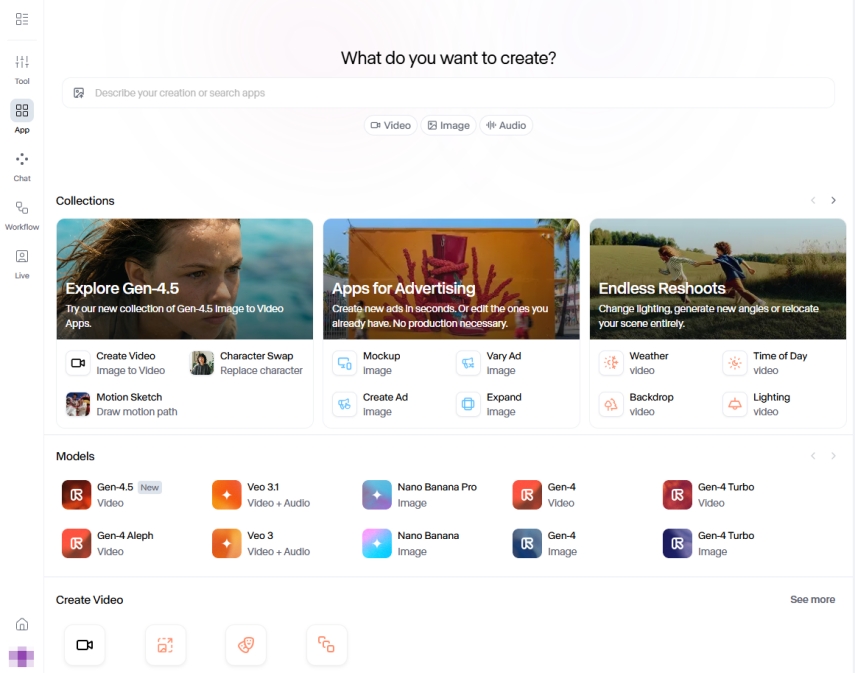
Task: Open the linked shapes tile under Create Video
Action: (327, 645)
